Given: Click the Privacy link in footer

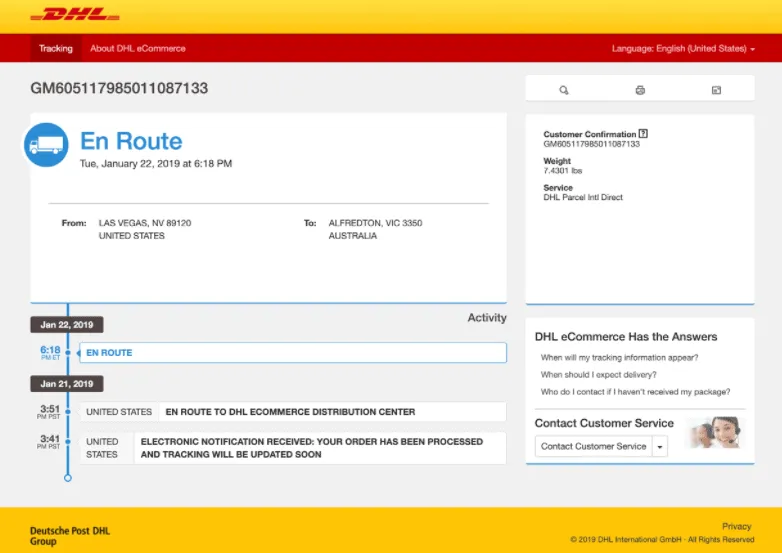Looking at the screenshot, I should [737, 526].
